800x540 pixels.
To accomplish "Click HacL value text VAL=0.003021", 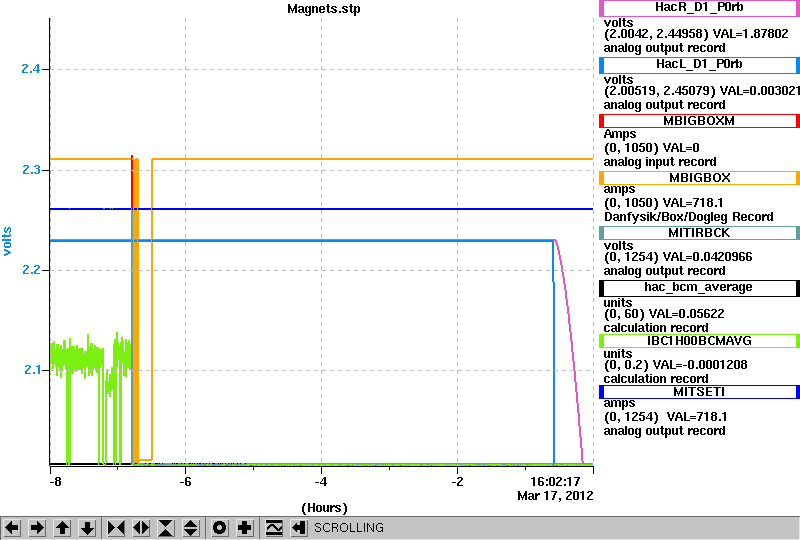I will (759, 91).
